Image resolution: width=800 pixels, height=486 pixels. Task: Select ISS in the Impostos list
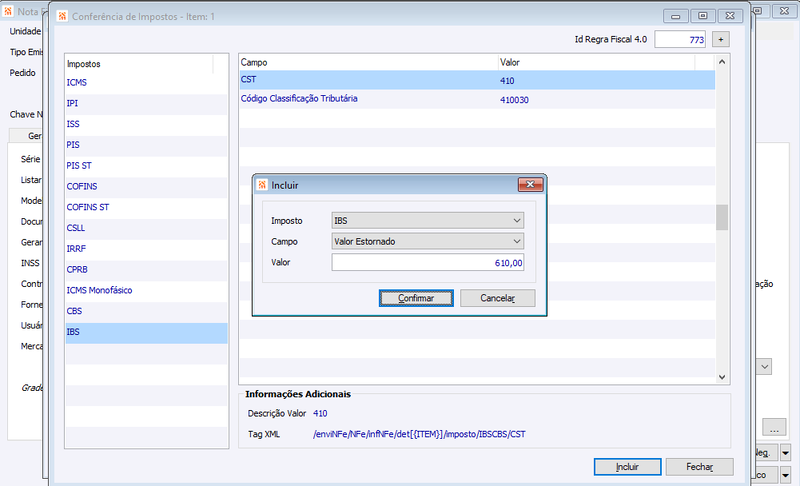(146, 124)
